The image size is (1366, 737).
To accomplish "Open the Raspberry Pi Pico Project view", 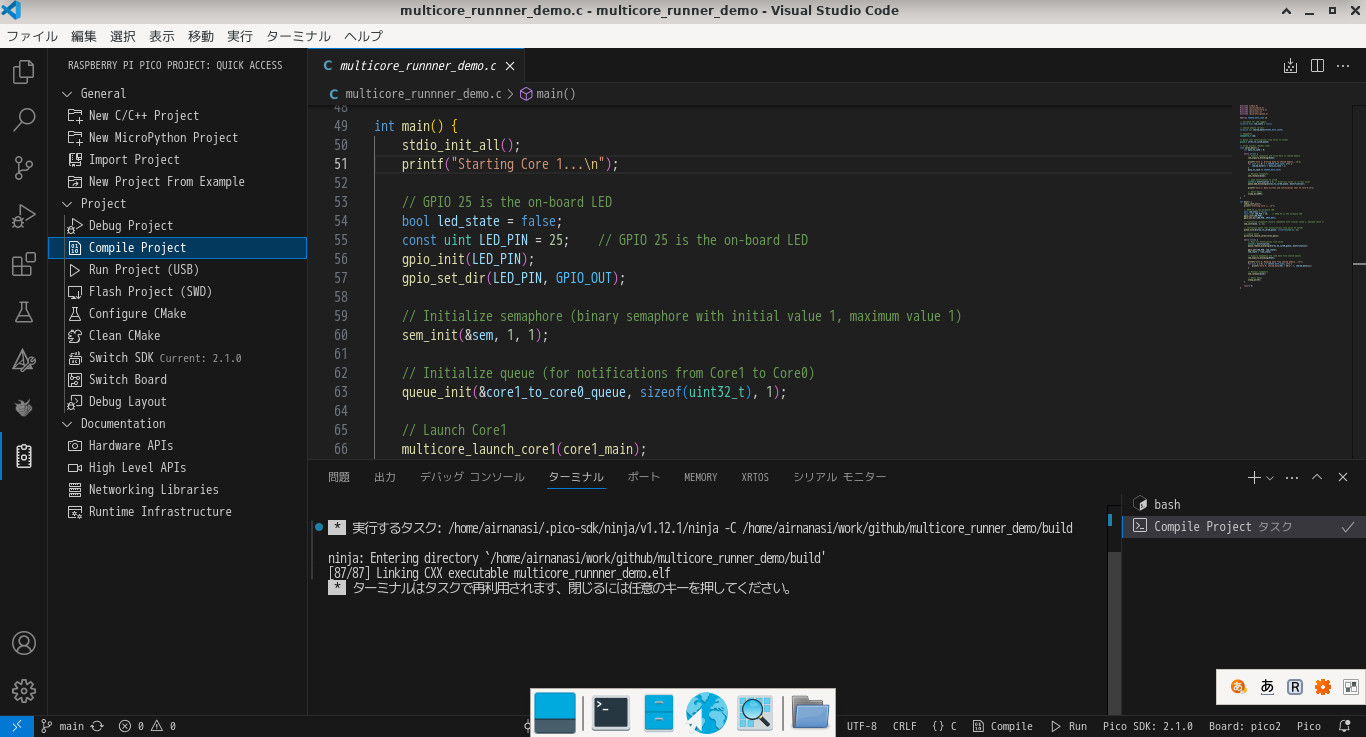I will (24, 456).
